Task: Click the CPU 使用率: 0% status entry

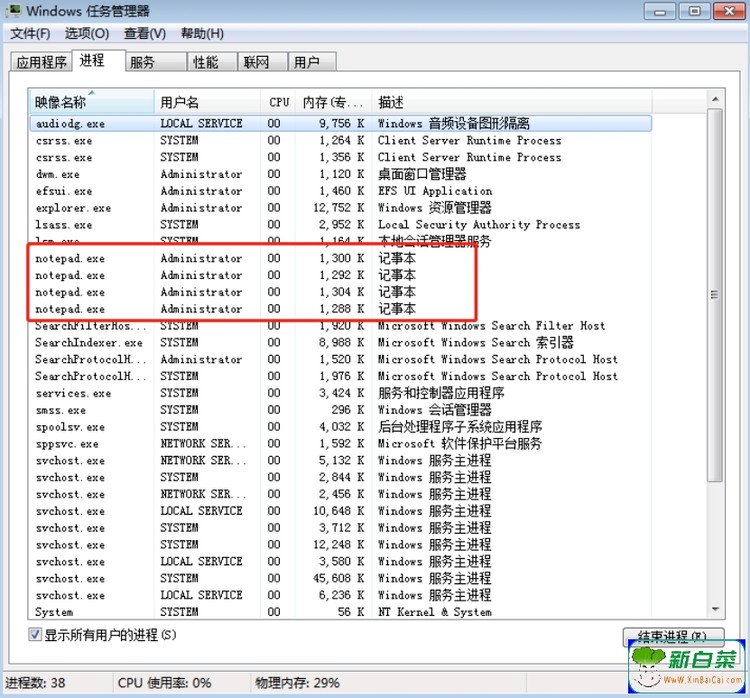Action: click(x=165, y=683)
